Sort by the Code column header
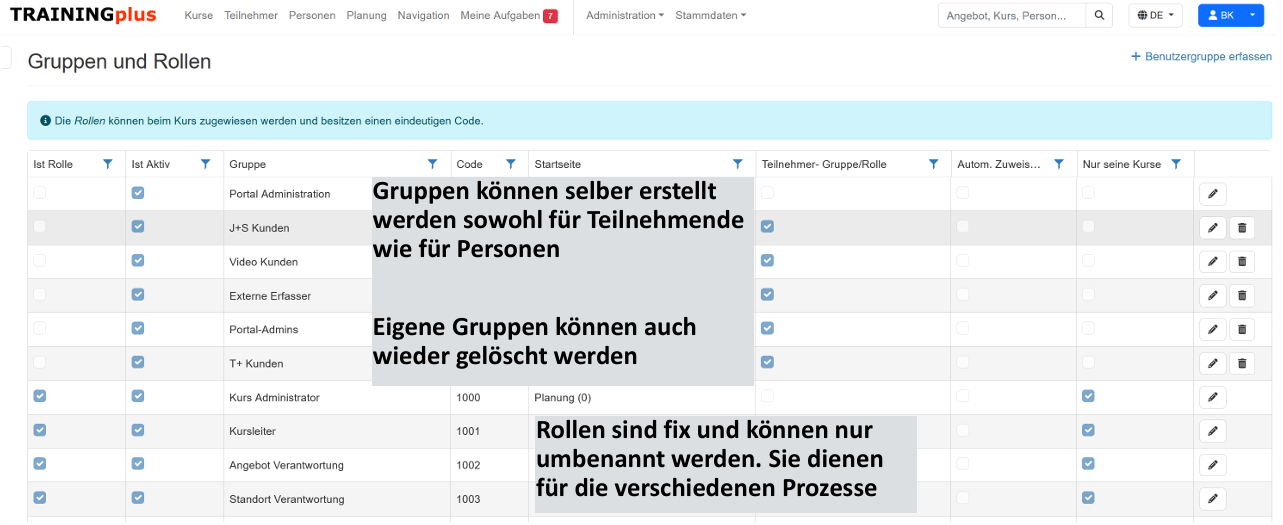The height and width of the screenshot is (525, 1283). (469, 164)
